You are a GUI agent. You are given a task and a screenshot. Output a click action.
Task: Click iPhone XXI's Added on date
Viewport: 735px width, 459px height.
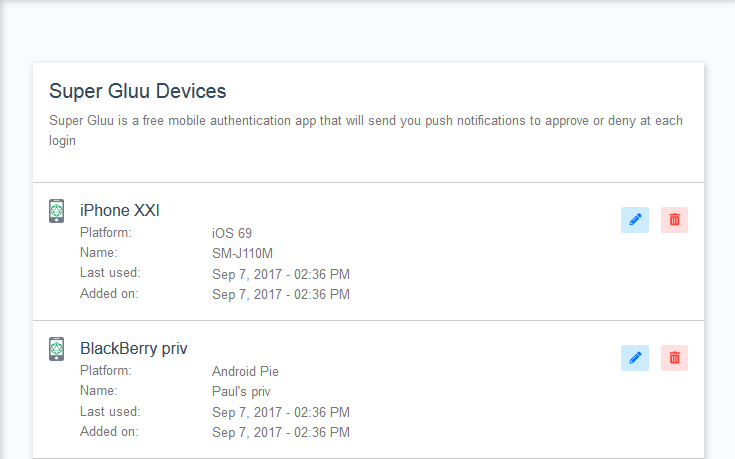(x=280, y=294)
